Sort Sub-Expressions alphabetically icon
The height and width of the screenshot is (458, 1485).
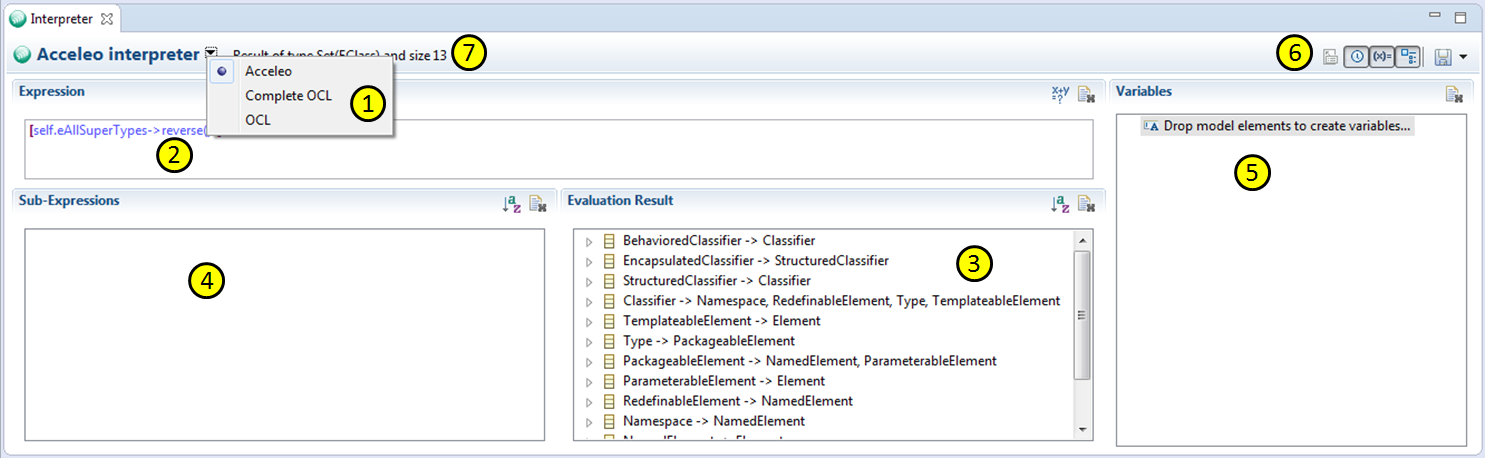[512, 204]
